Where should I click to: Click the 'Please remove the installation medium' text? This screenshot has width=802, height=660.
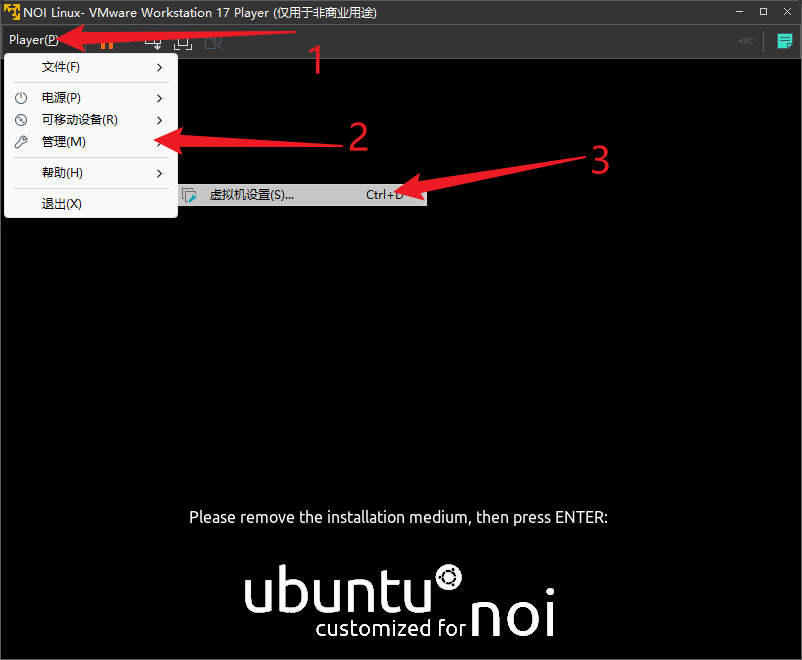(x=398, y=517)
